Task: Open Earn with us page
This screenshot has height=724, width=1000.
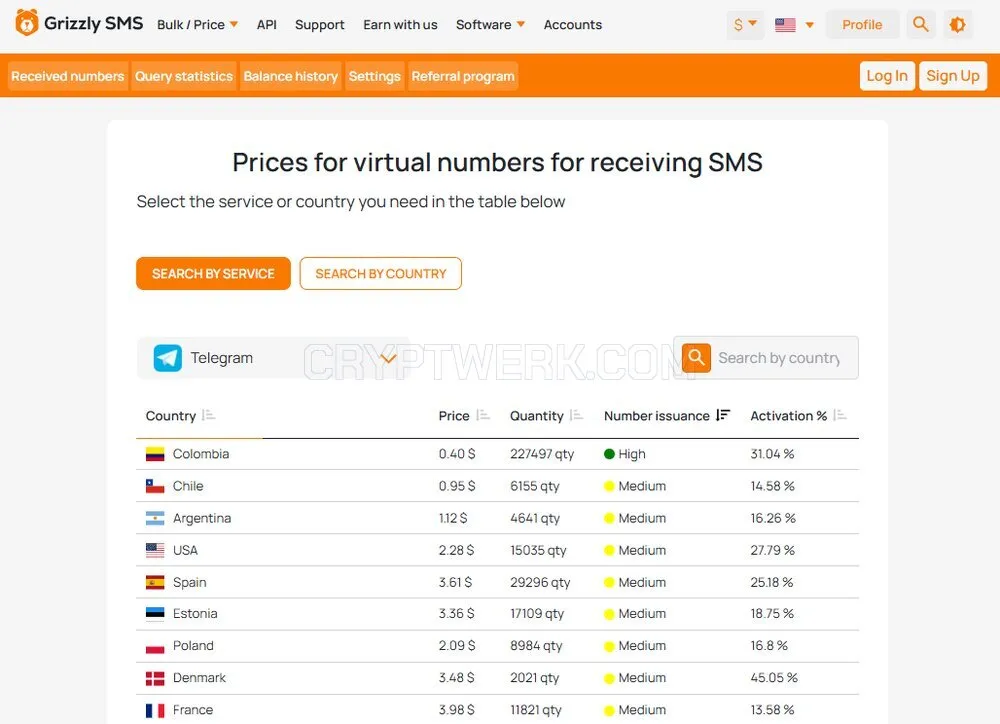Action: click(400, 24)
